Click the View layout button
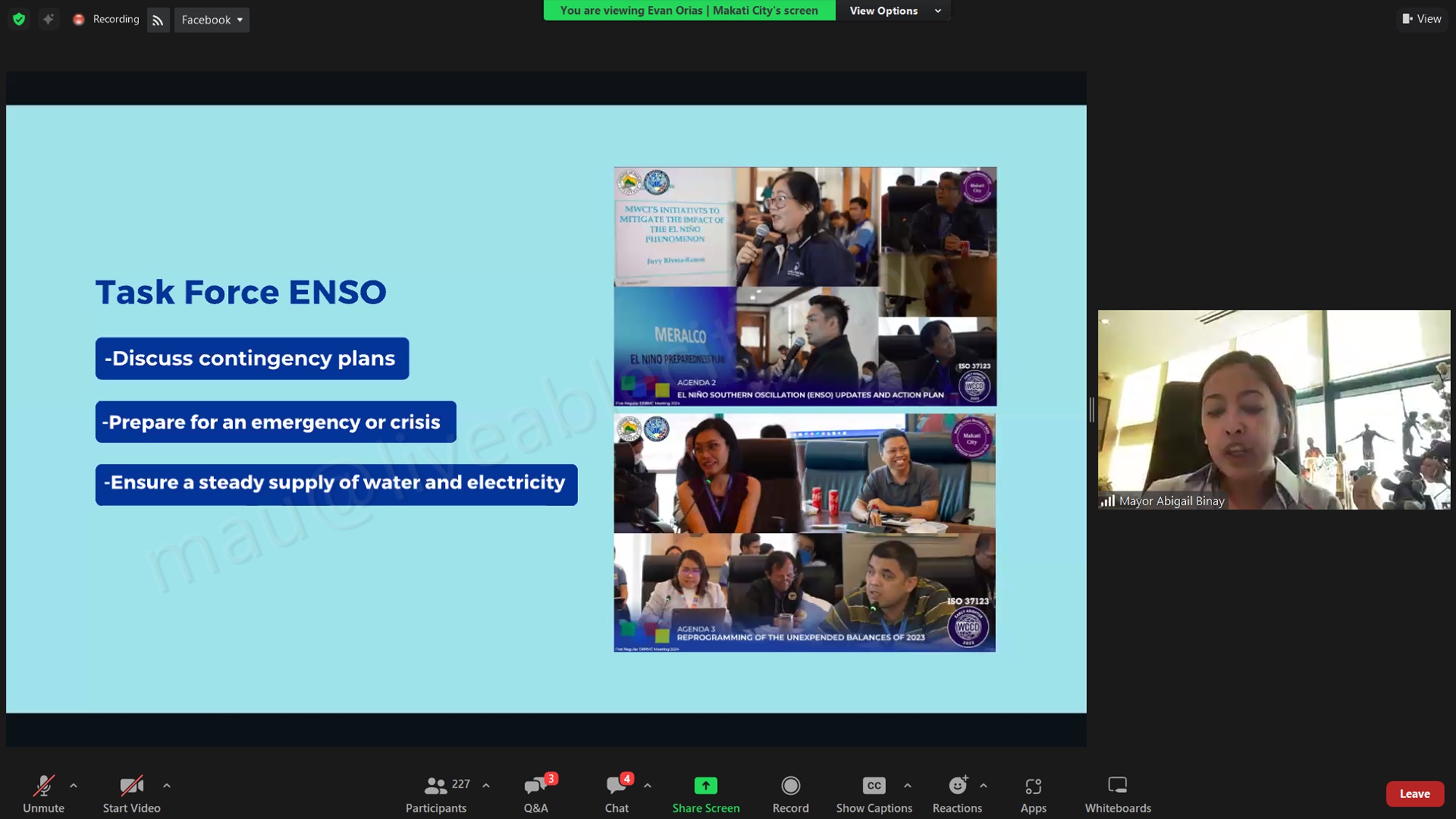Screen dimensions: 1456x819 coord(1422,19)
